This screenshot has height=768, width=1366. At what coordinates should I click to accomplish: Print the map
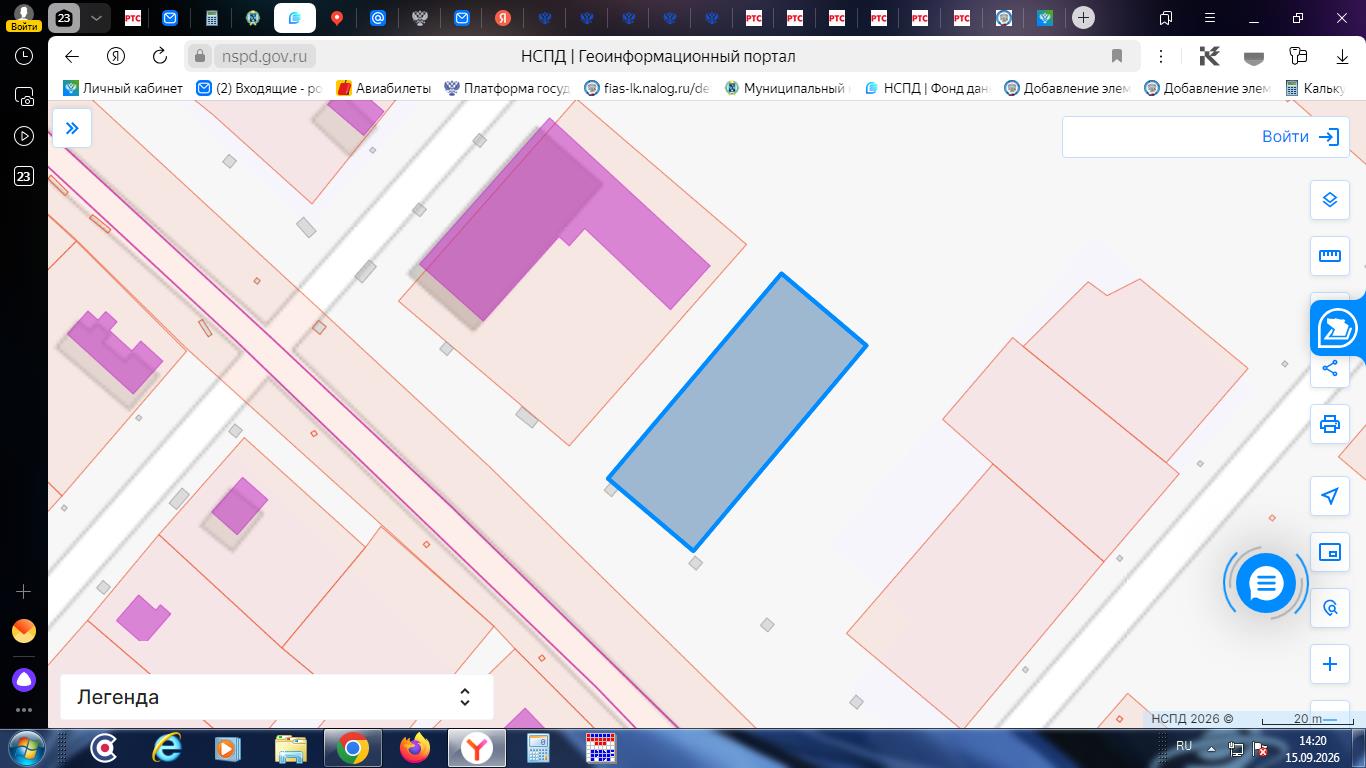pos(1329,424)
